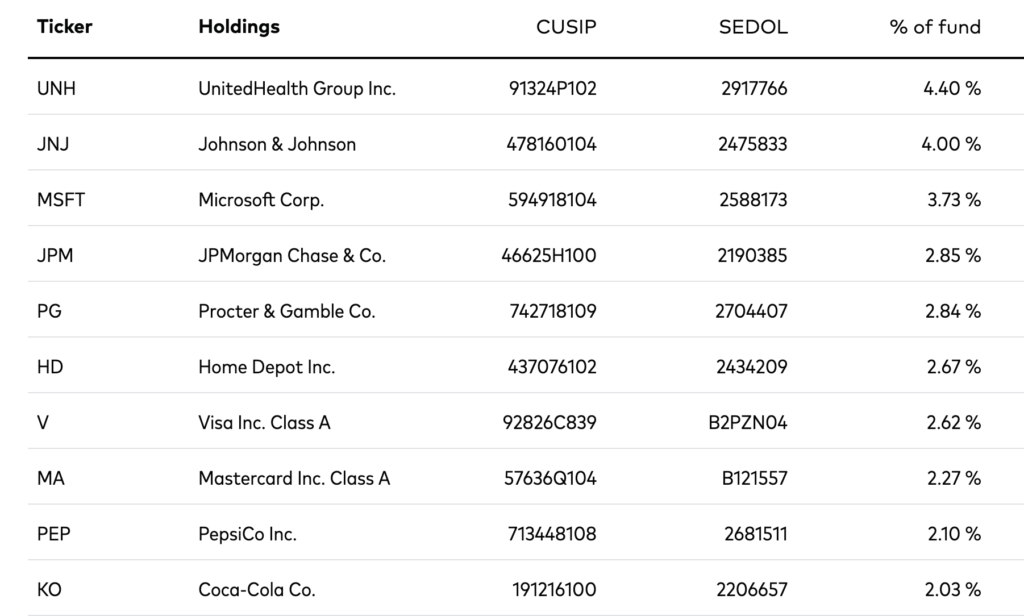
Task: Click the CUSIP column header
Action: 566,27
